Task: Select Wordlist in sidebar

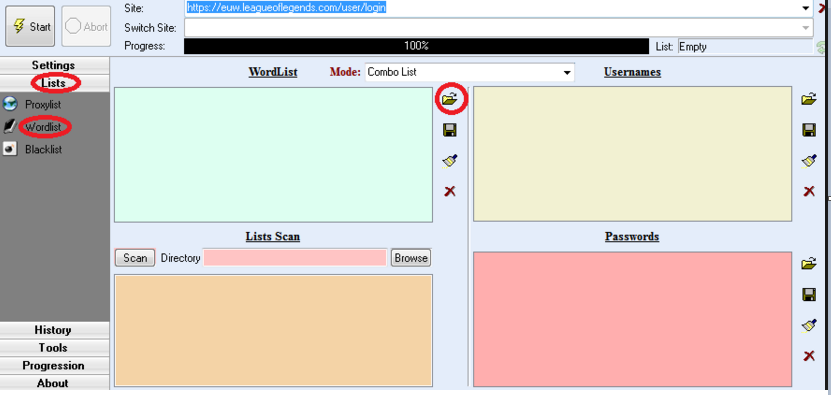Action: (43, 127)
